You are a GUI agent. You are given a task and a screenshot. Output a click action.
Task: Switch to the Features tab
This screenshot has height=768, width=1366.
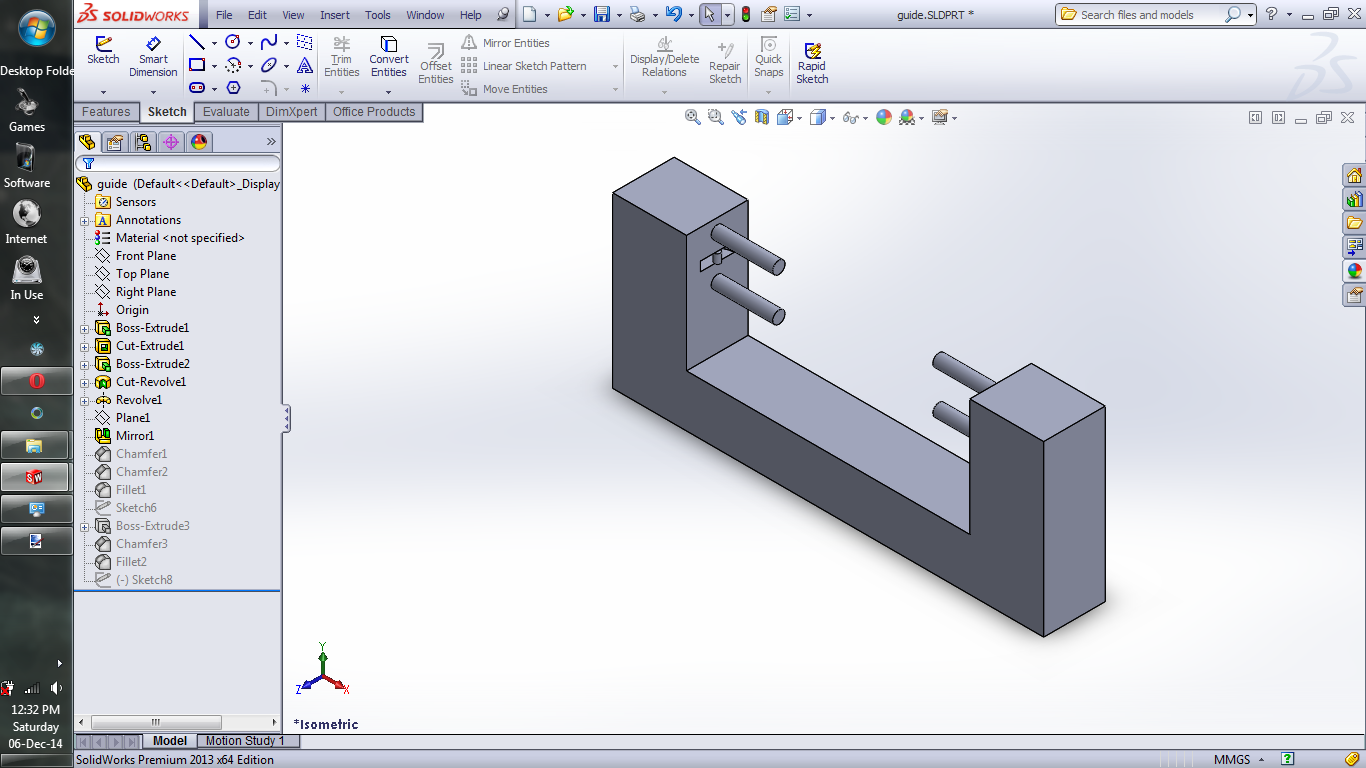point(106,112)
